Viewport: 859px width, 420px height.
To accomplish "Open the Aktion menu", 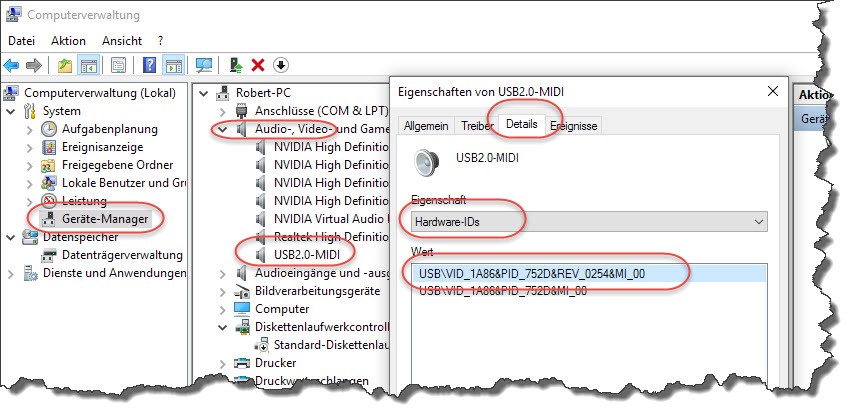I will tap(68, 41).
